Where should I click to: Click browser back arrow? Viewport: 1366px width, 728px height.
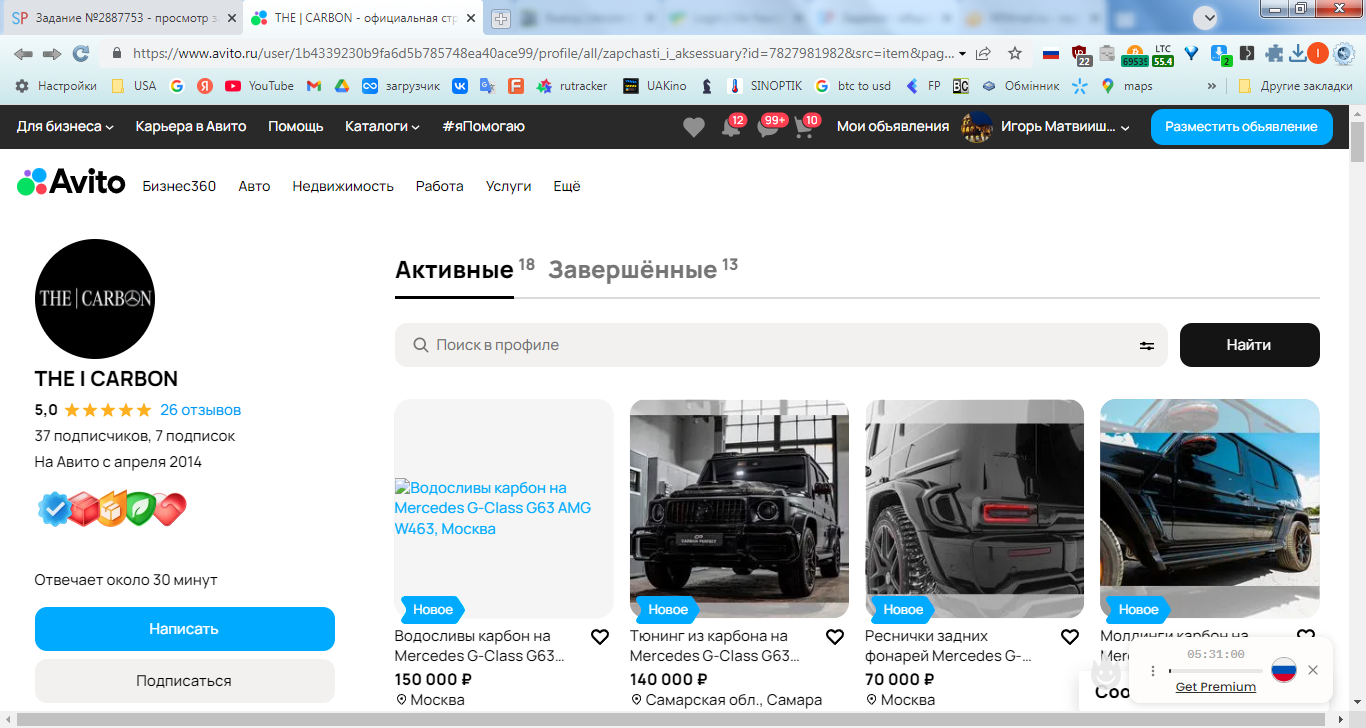(23, 53)
